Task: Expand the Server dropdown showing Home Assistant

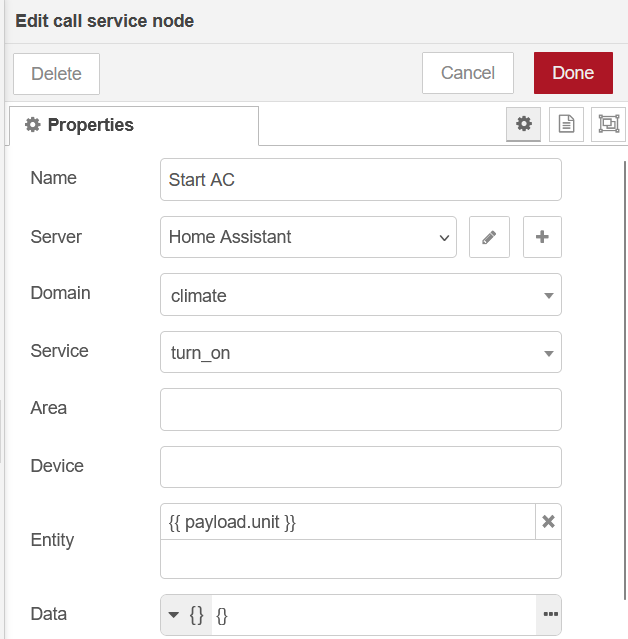Action: click(x=308, y=237)
